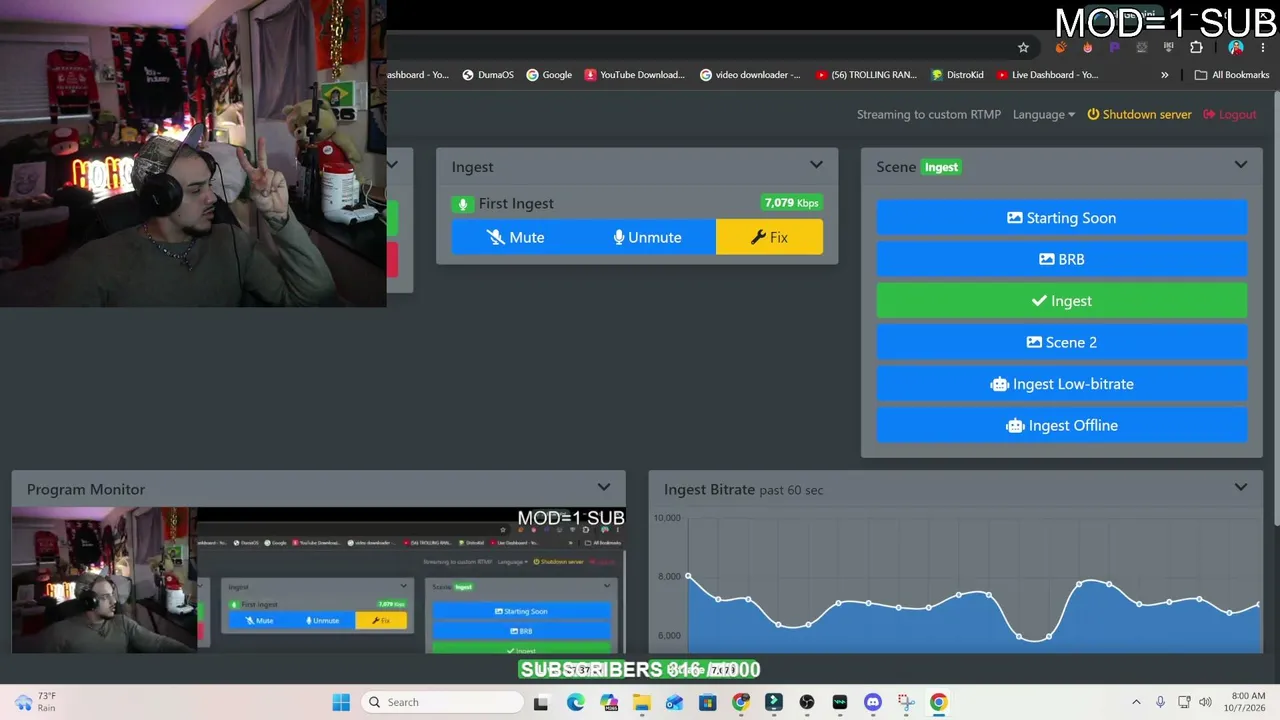Open the volume control in system tray

[x=1205, y=702]
